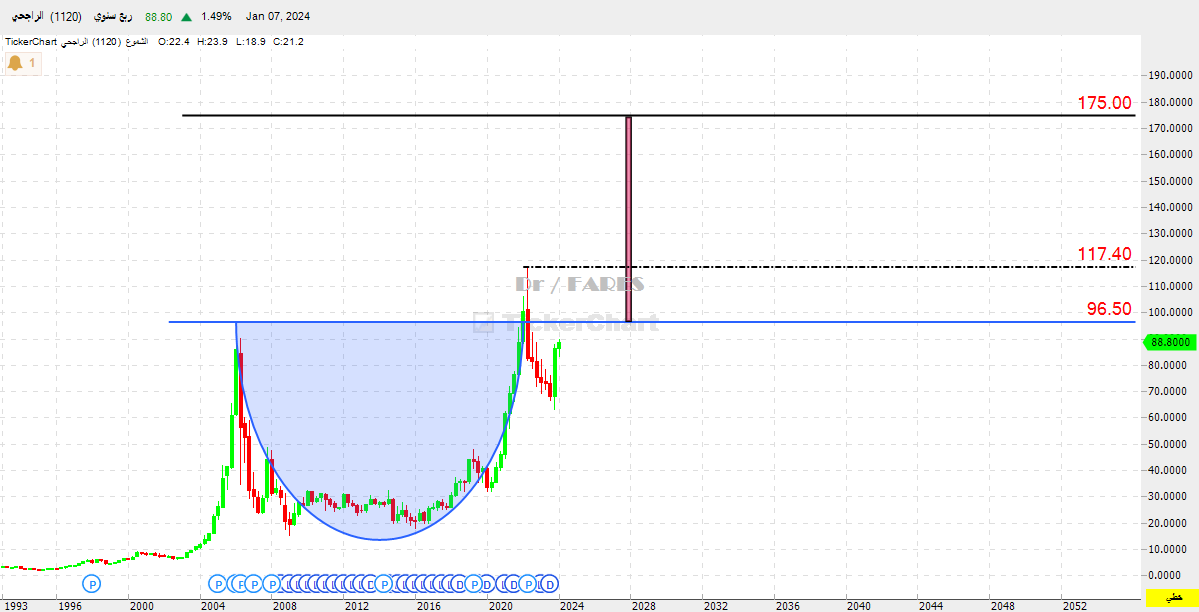This screenshot has height=612, width=1199.
Task: Select the blue horizontal line at 96.50
Action: 651,321
